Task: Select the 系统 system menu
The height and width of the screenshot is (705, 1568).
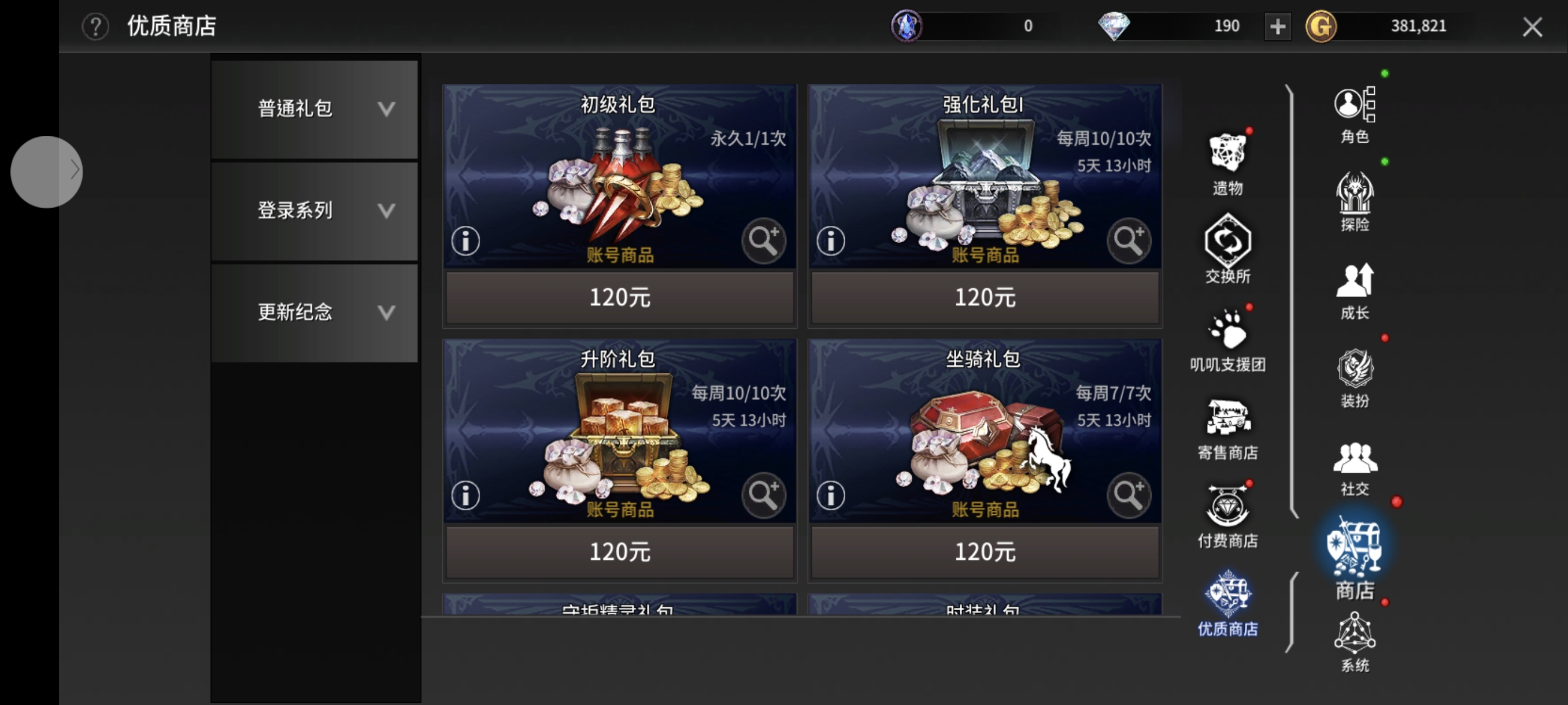Action: (x=1354, y=642)
